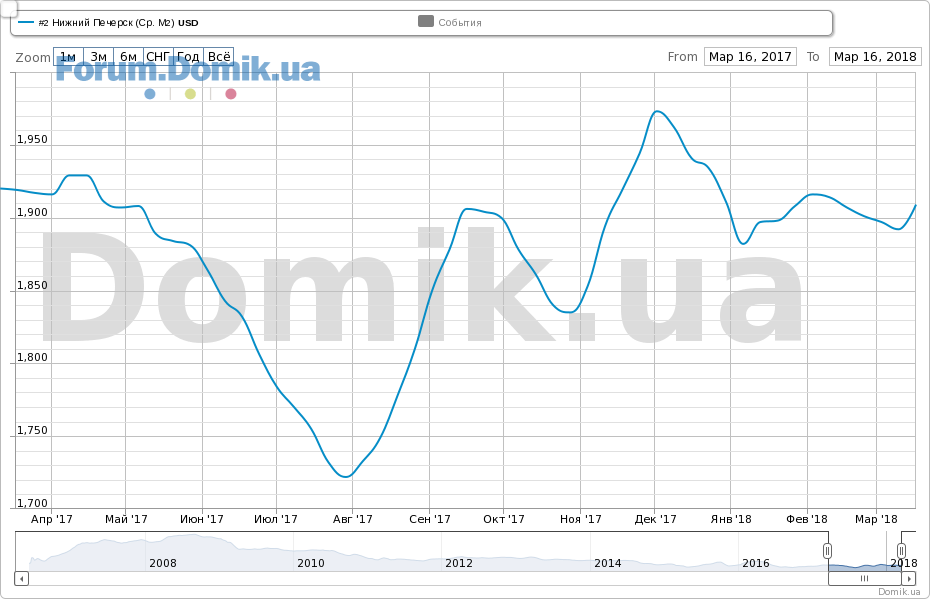Click the navigator's right range handle

click(901, 551)
